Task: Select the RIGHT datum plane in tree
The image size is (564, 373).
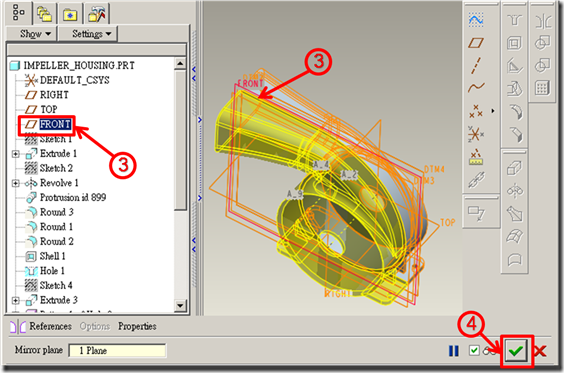Action: pos(47,95)
